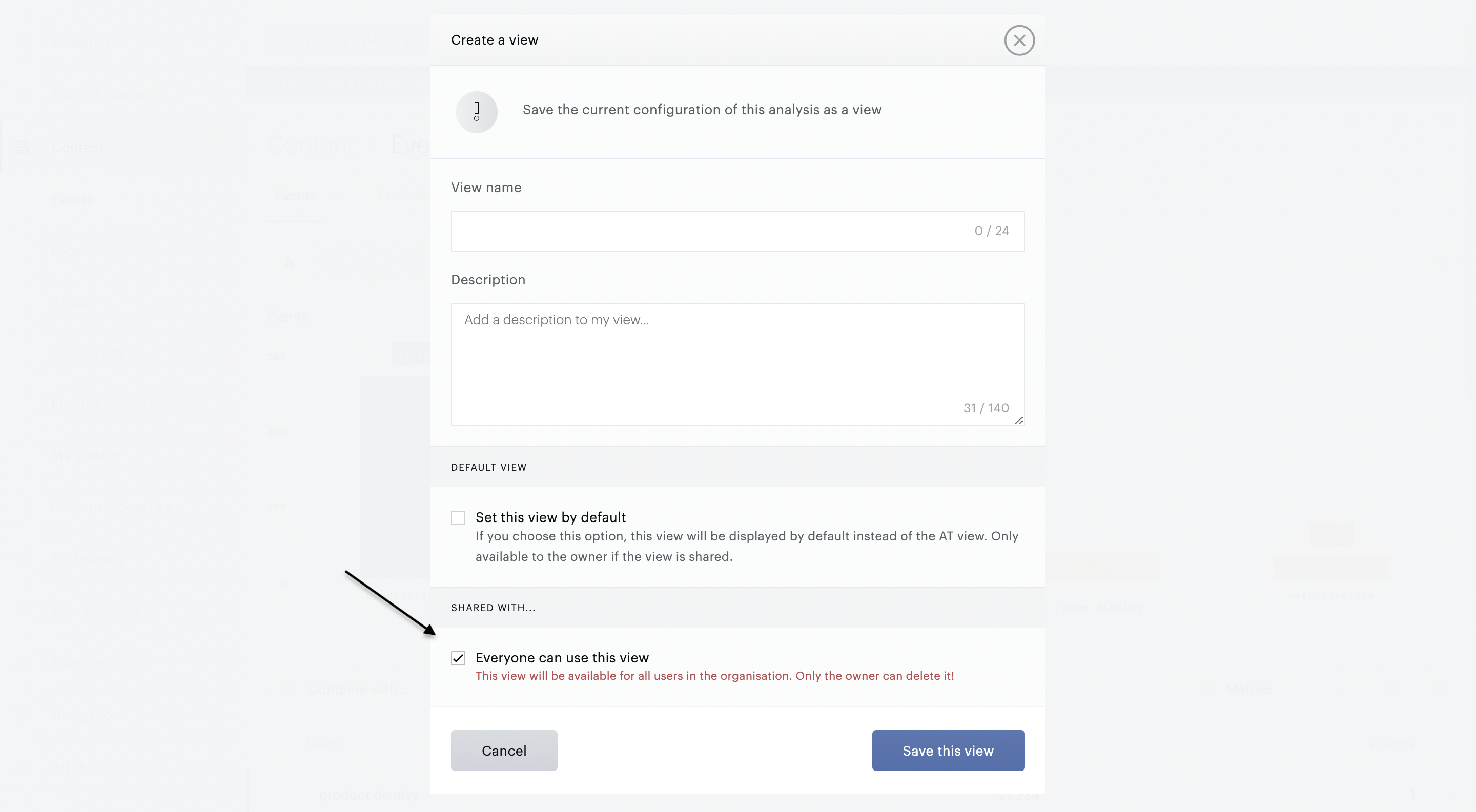Uncheck Everyone can use this view
The width and height of the screenshot is (1476, 812).
point(458,658)
